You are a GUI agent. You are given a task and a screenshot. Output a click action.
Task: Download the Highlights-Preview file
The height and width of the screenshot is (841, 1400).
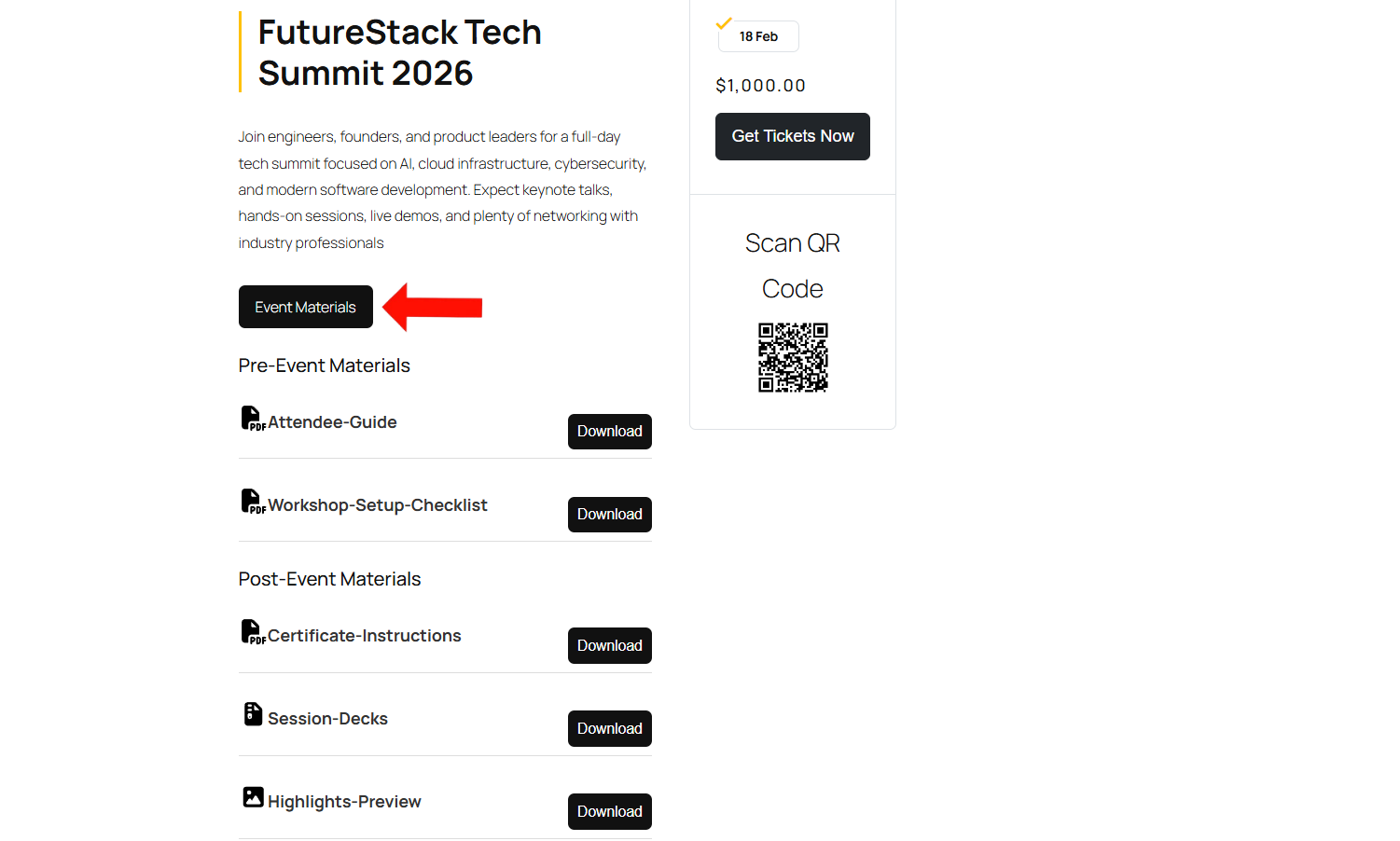click(609, 811)
